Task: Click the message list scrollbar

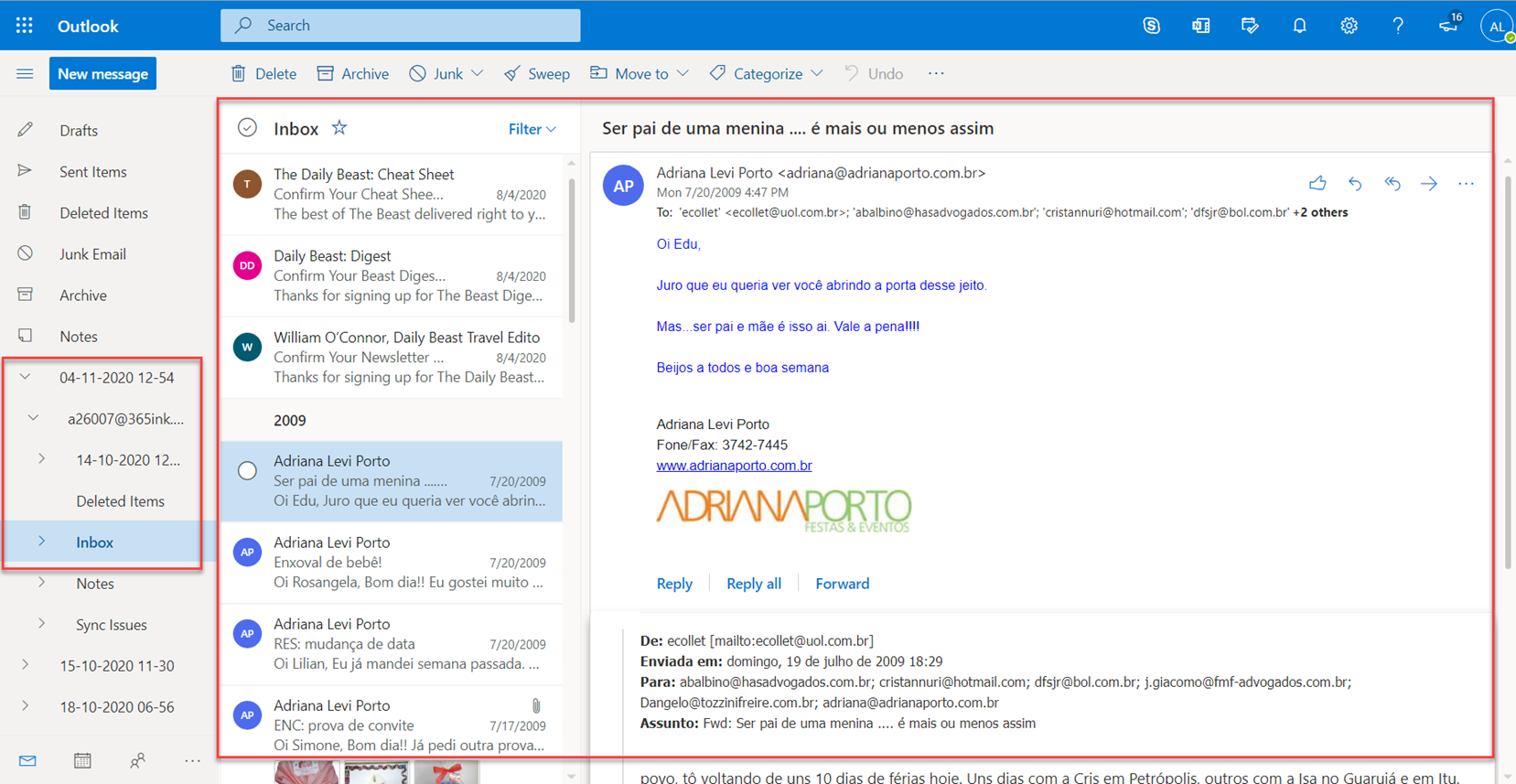Action: 572,249
